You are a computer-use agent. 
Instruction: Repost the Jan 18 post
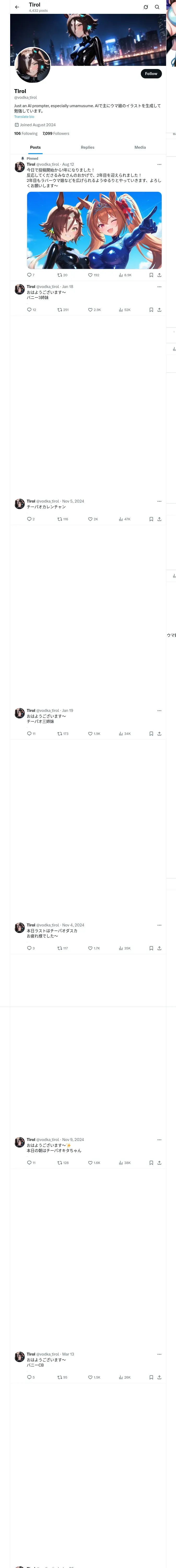(x=60, y=310)
